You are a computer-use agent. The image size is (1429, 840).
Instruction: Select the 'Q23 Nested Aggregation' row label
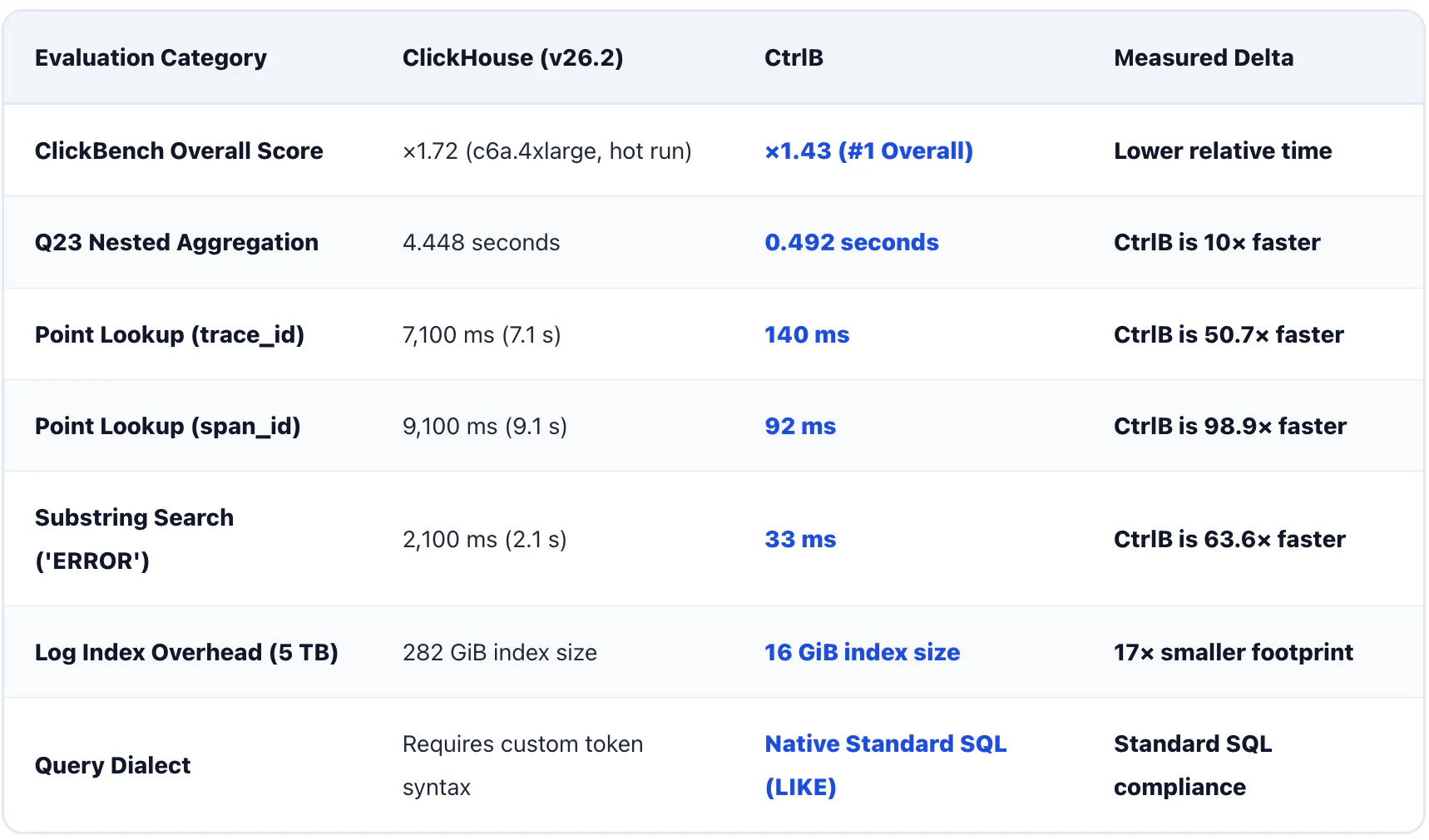[176, 242]
